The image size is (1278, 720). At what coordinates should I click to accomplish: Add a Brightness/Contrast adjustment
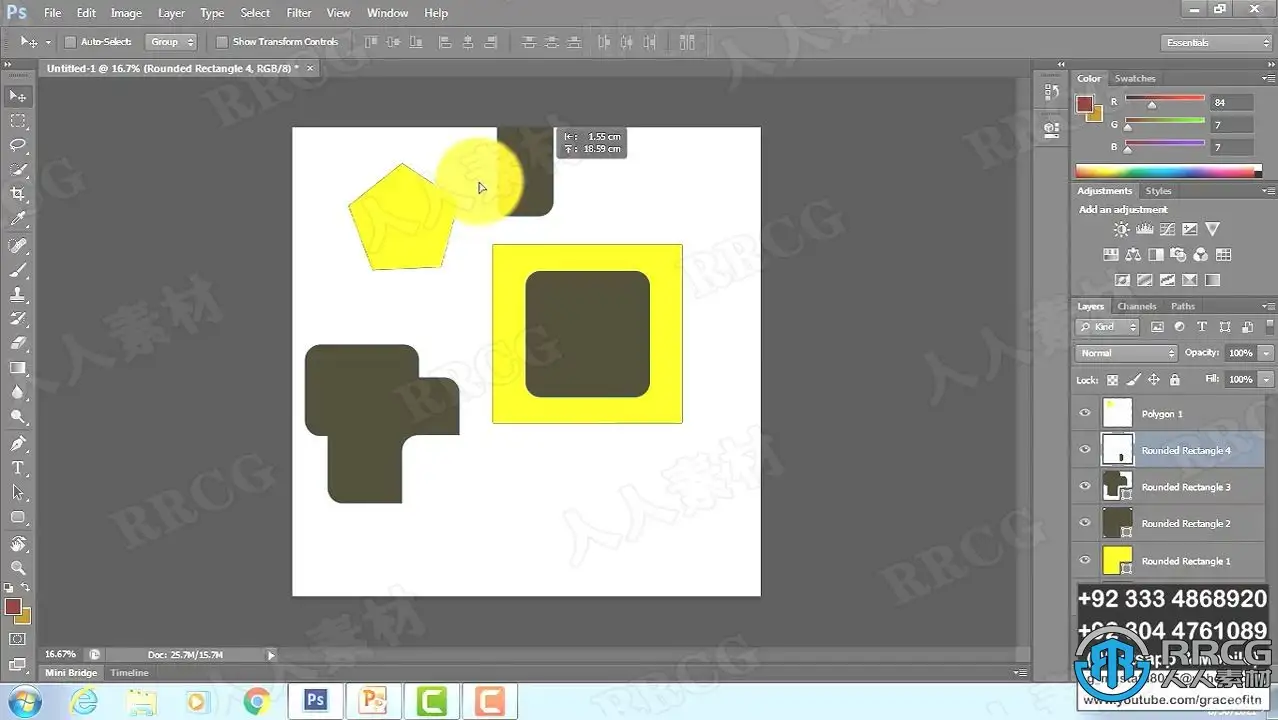(1122, 230)
